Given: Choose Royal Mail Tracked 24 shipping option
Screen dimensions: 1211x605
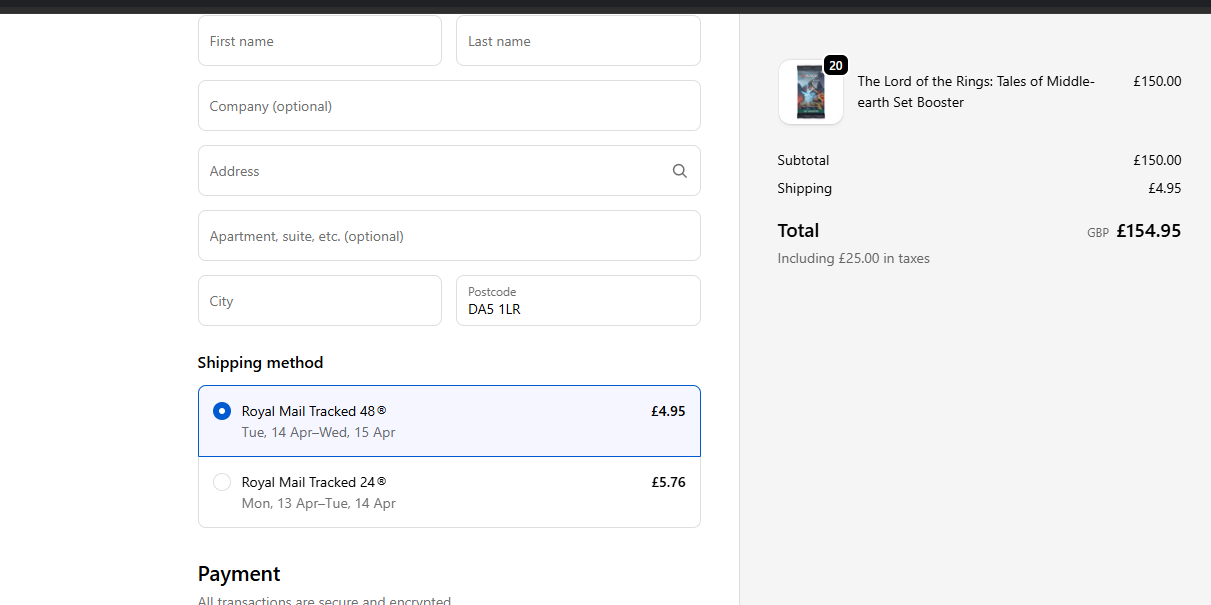Looking at the screenshot, I should pyautogui.click(x=222, y=482).
